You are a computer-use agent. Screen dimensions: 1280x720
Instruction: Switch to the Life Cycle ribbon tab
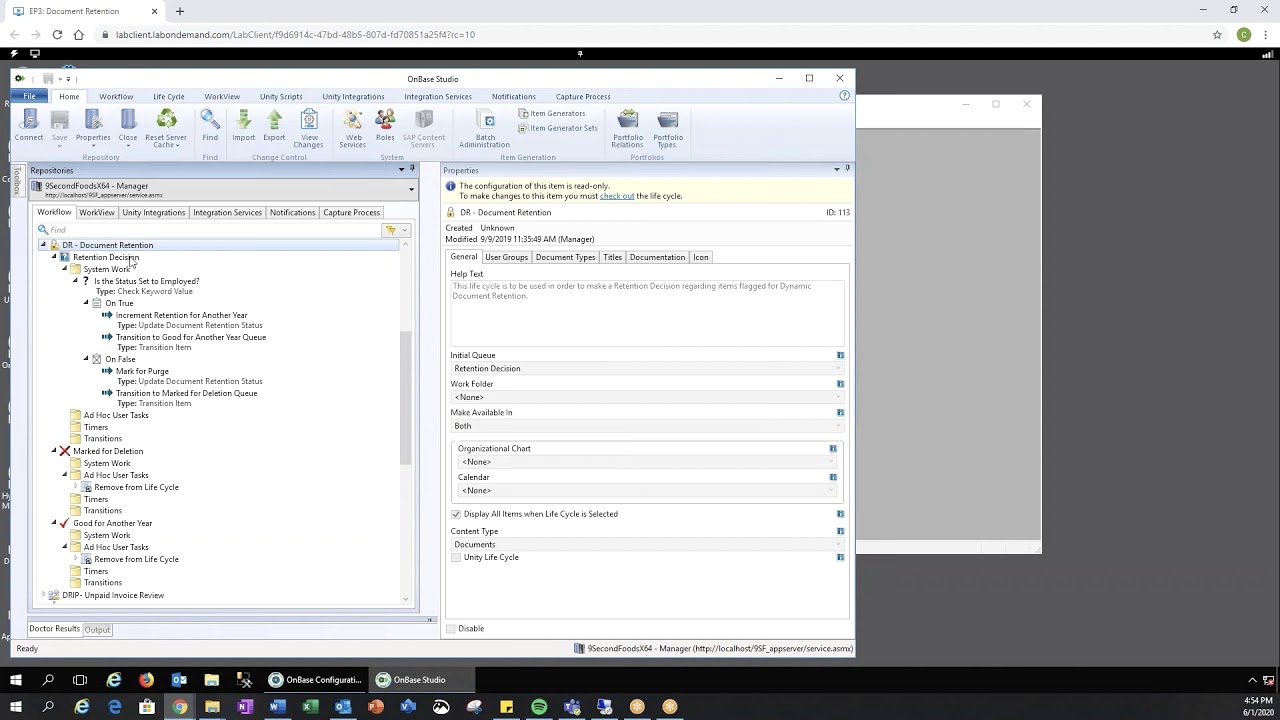click(x=168, y=97)
